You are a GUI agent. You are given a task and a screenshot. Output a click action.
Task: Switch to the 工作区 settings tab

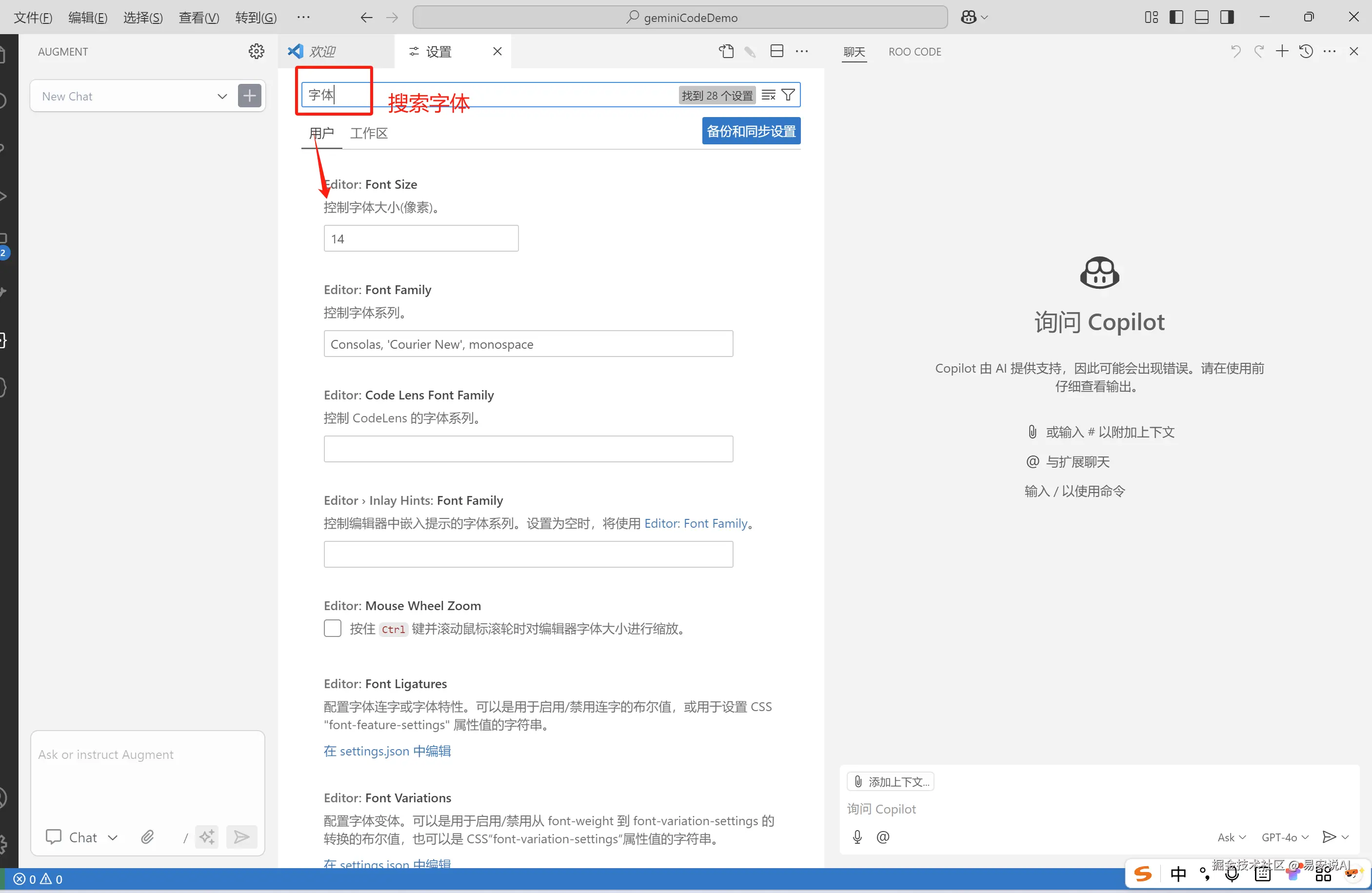[369, 133]
